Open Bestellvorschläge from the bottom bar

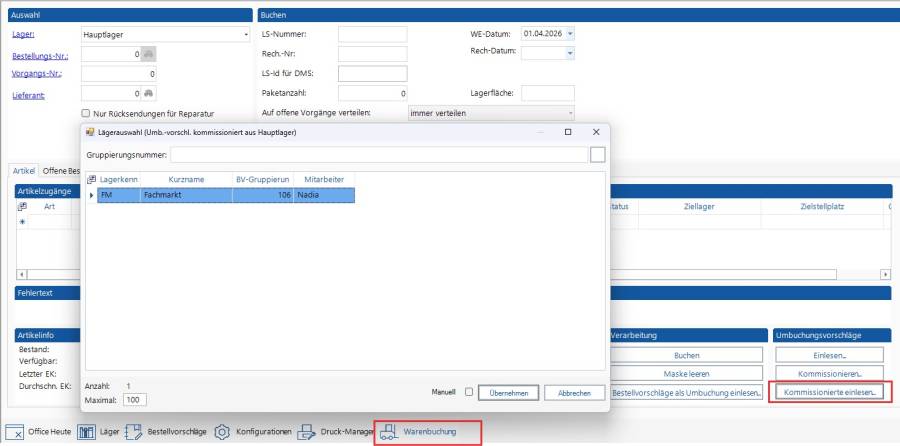(166, 432)
